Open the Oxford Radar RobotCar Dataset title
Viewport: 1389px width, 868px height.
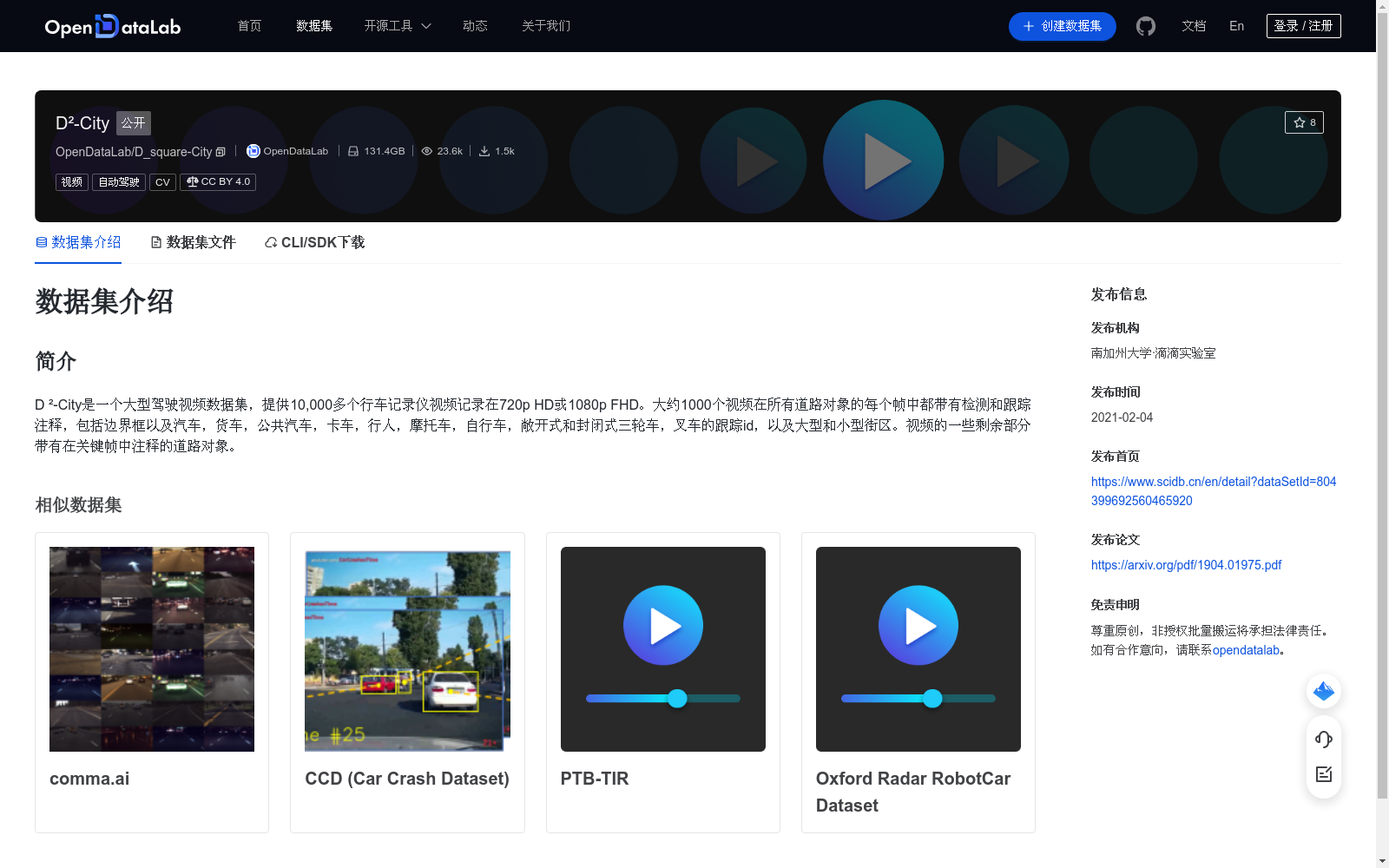click(x=913, y=792)
